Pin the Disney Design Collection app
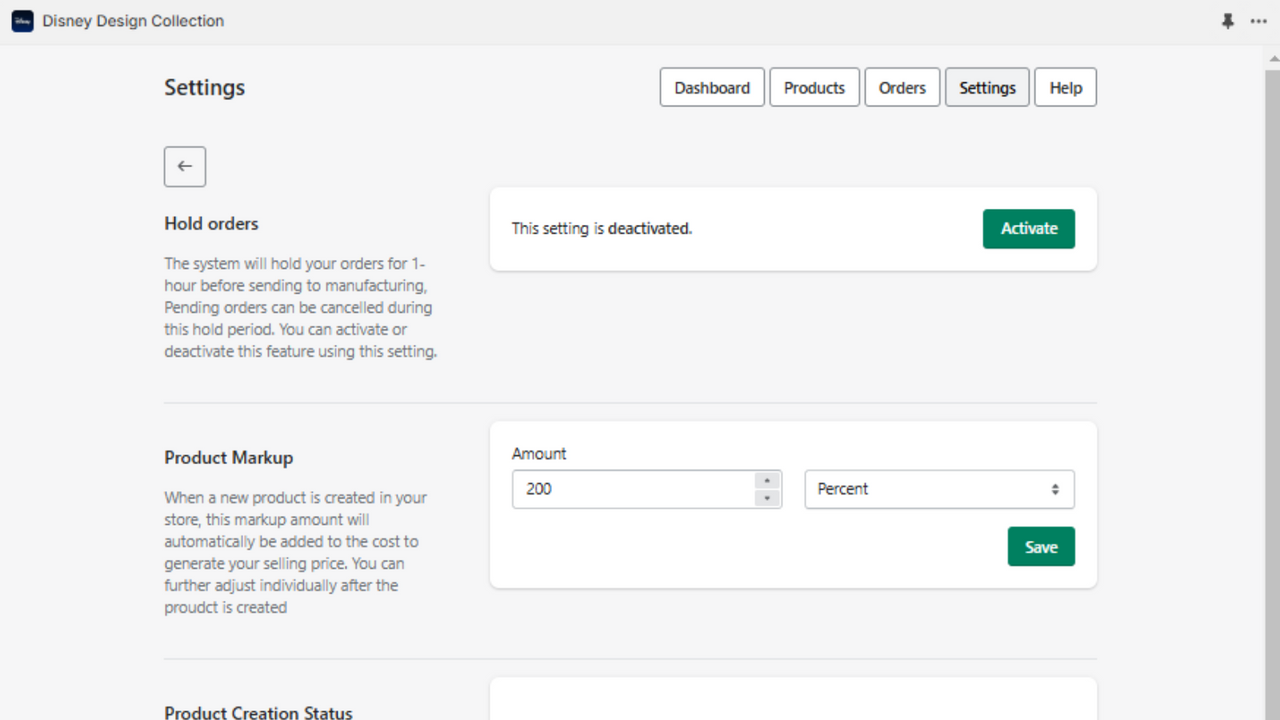Image resolution: width=1280 pixels, height=720 pixels. pos(1228,21)
